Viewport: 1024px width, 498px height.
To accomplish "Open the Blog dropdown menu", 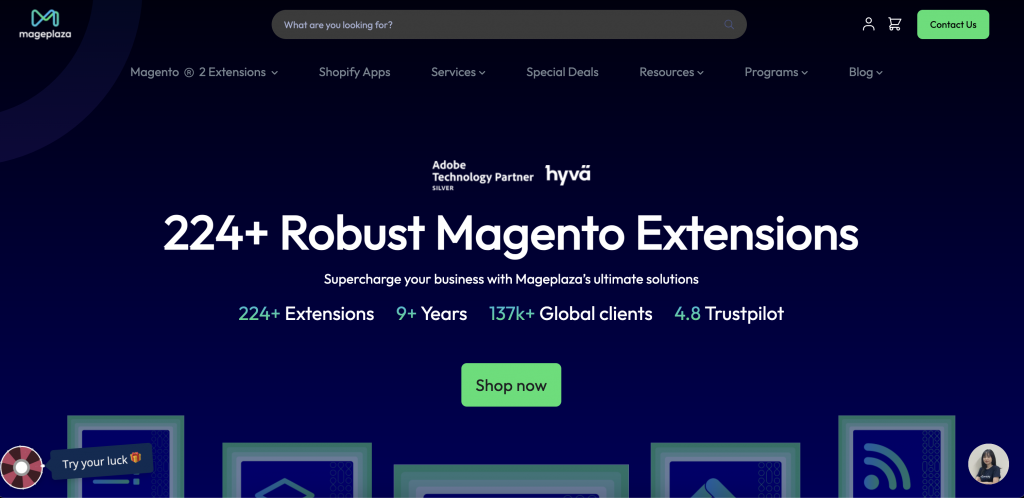I will (x=865, y=72).
